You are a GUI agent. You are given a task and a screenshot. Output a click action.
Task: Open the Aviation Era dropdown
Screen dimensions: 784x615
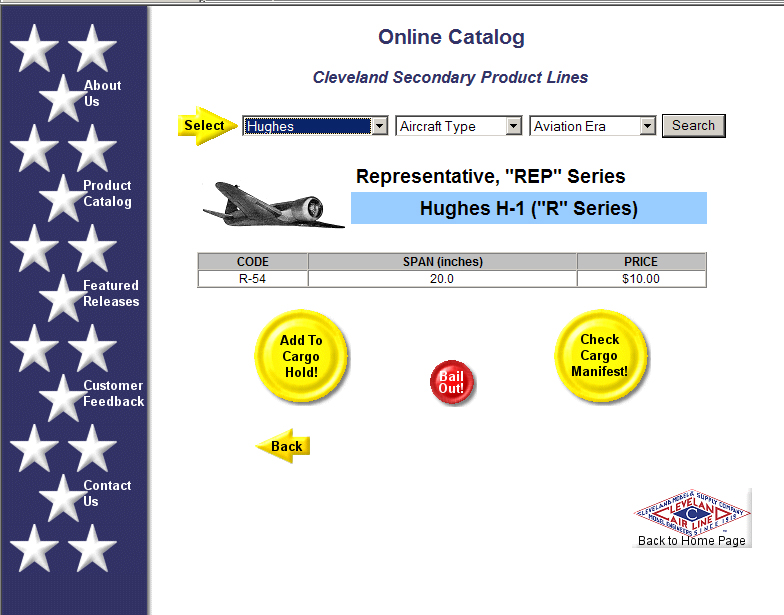point(592,126)
